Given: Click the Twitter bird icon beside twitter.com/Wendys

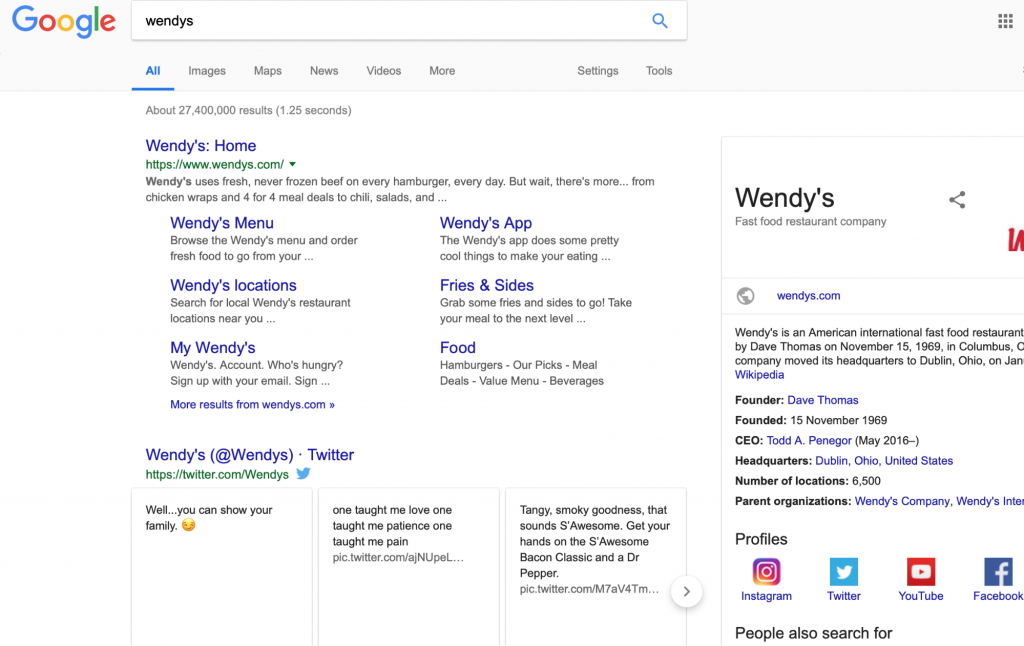Looking at the screenshot, I should coord(303,474).
